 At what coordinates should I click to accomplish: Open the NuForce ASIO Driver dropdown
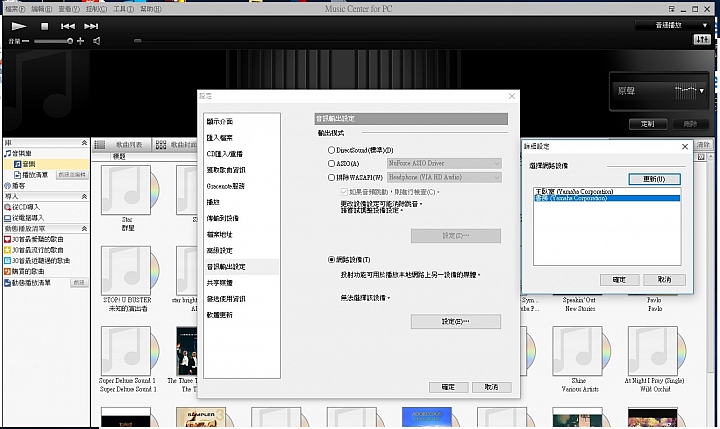444,164
